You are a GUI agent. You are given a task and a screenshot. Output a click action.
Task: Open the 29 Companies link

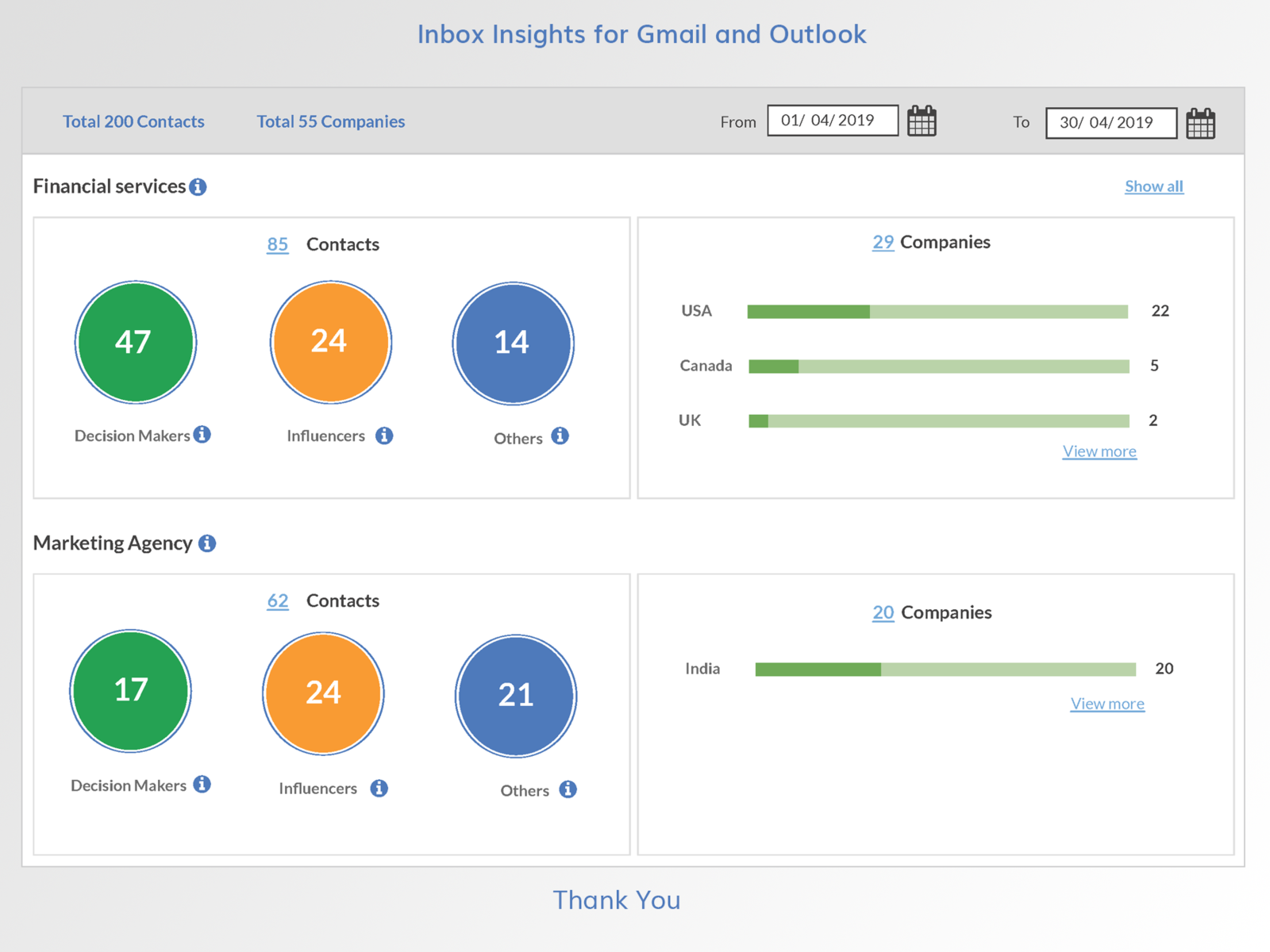(x=883, y=242)
